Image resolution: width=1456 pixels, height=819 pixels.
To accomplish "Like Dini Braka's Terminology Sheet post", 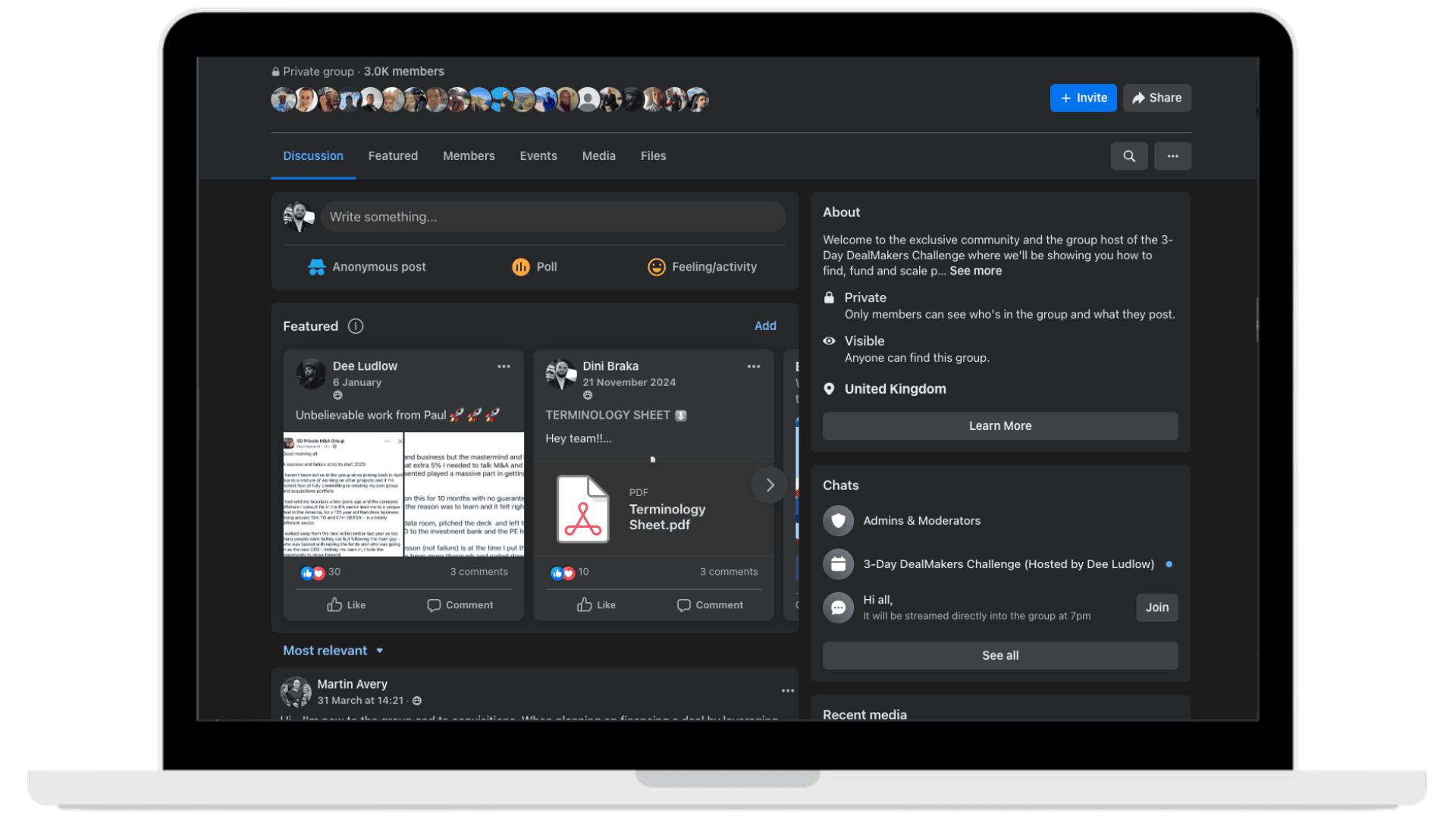I will 596,605.
